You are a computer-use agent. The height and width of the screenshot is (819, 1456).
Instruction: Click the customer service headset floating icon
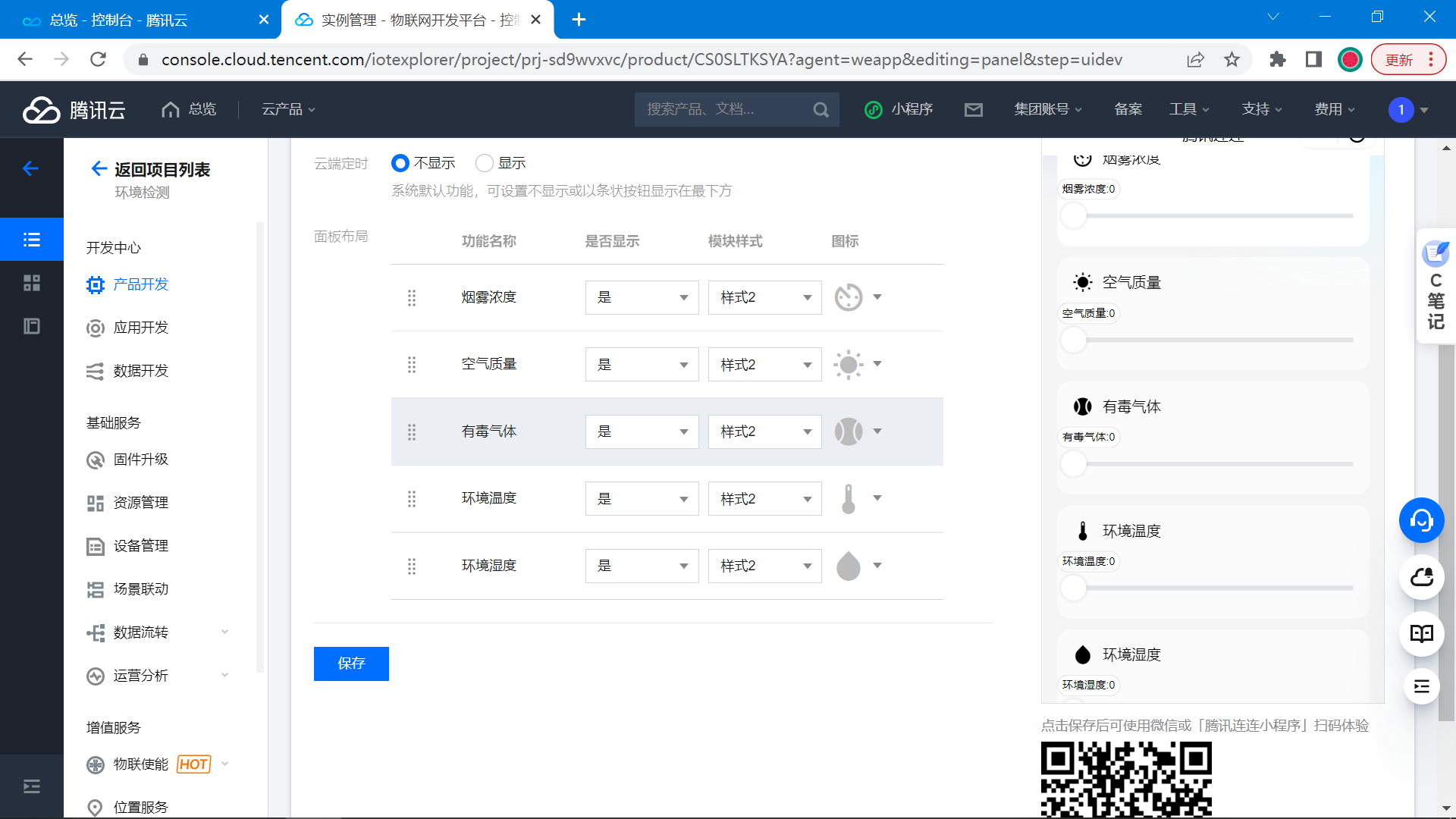[x=1421, y=520]
